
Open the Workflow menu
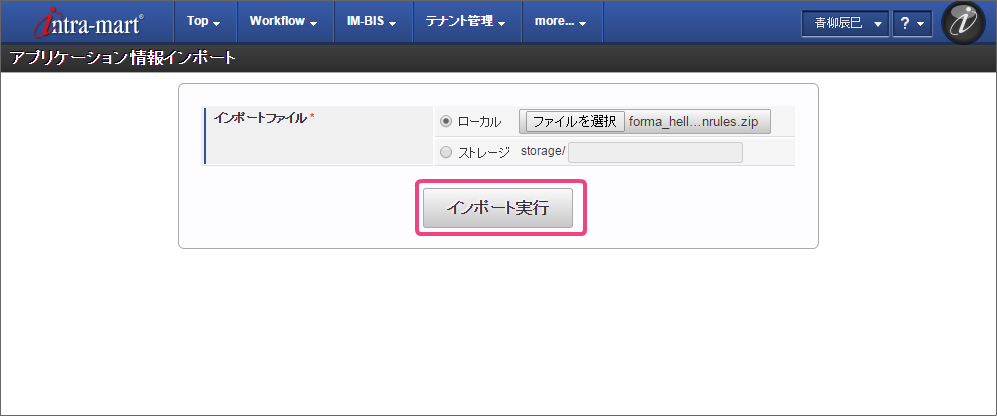[284, 21]
